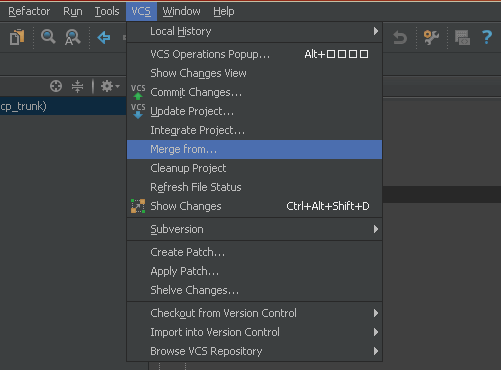The height and width of the screenshot is (370, 501).
Task: Select Commit Changes menu entry
Action: point(254,92)
